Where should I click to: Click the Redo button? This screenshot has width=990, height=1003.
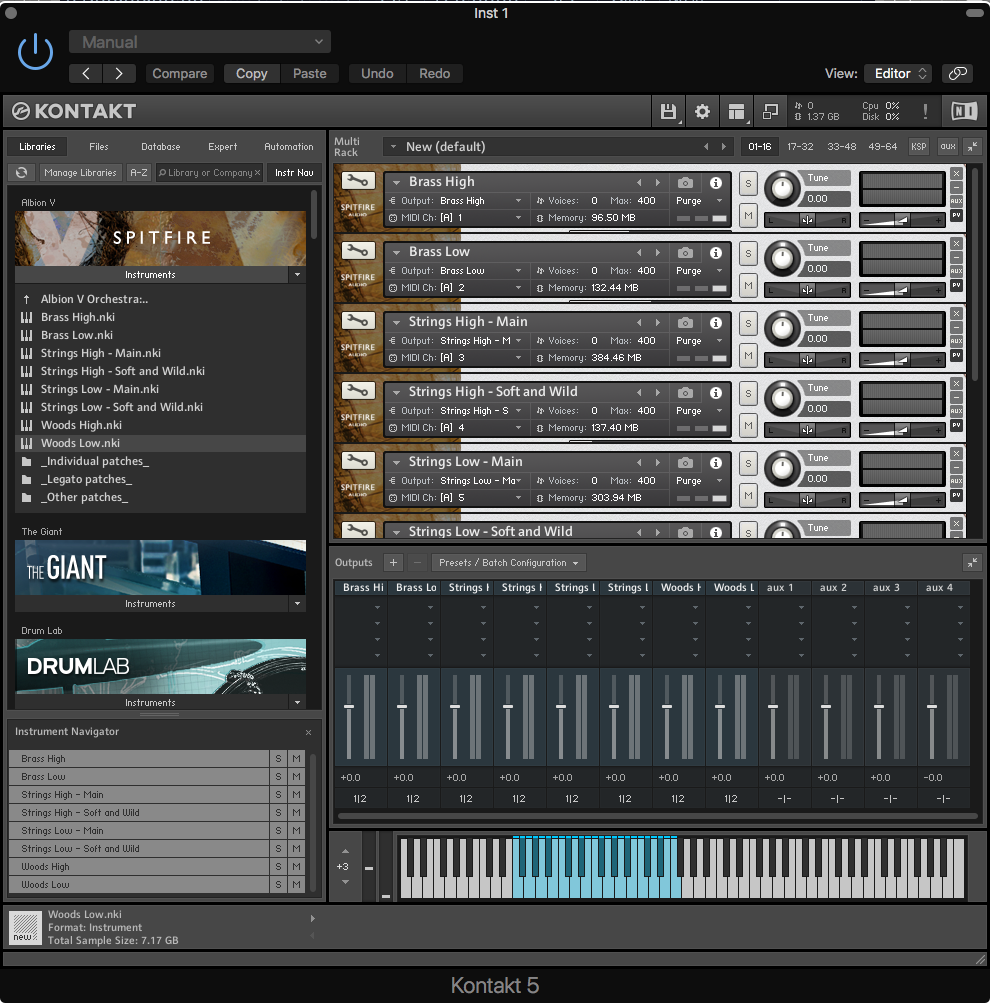click(x=435, y=74)
